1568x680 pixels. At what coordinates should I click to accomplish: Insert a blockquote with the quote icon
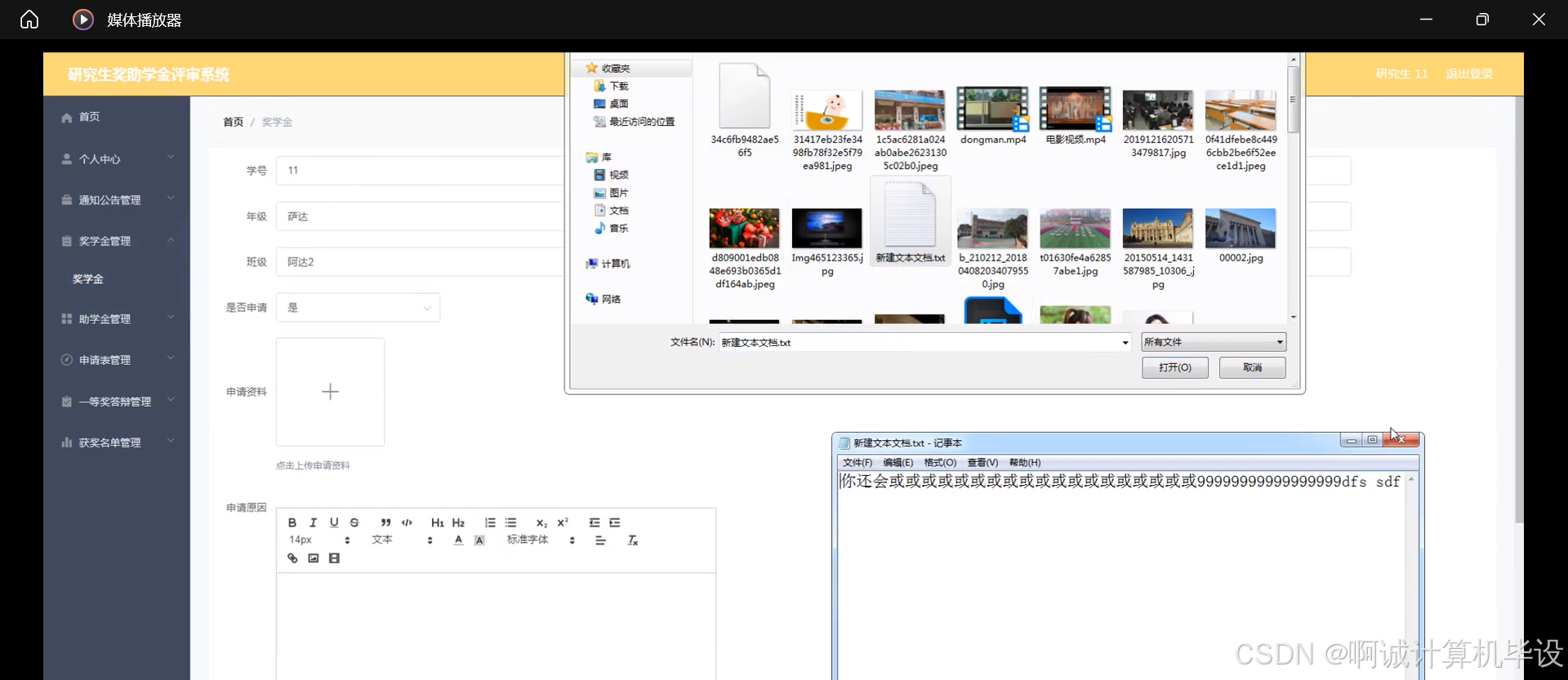pyautogui.click(x=385, y=522)
